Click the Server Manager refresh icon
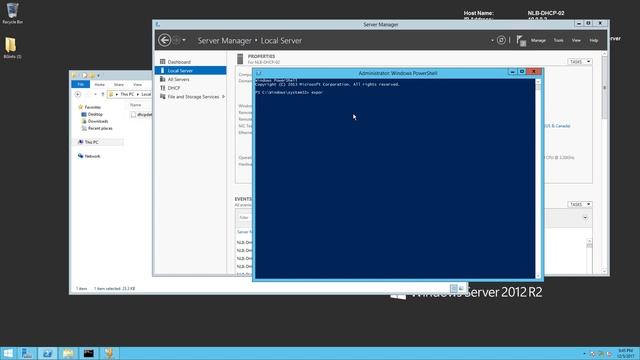Screen dimensions: 640x360 pos(501,40)
